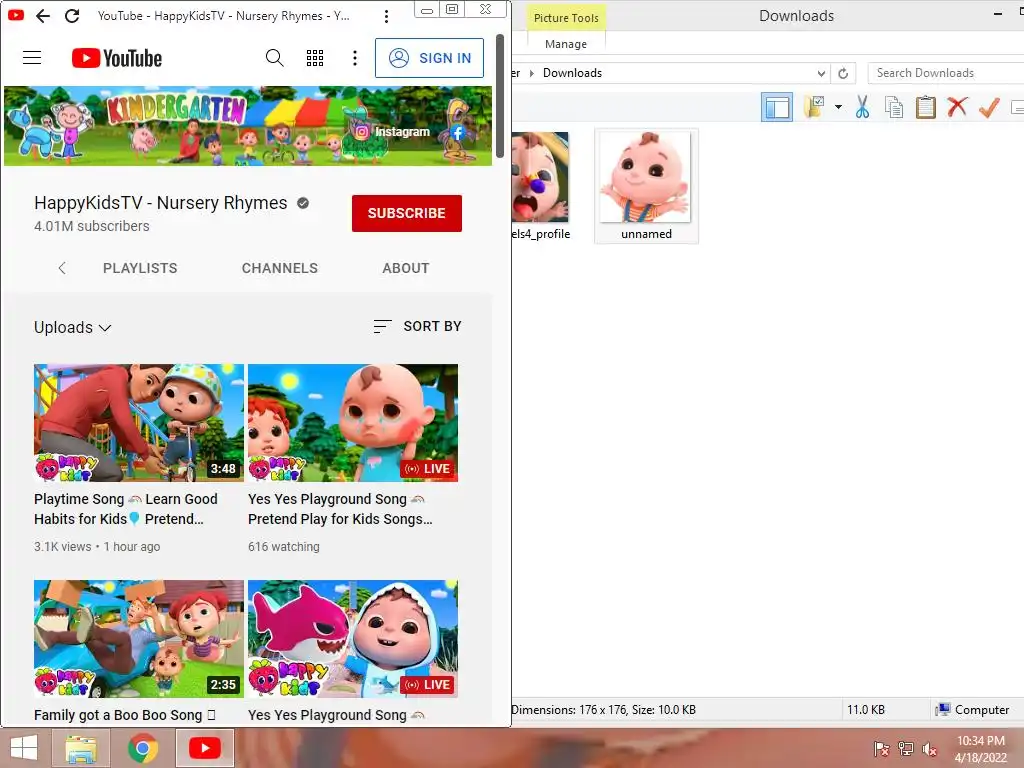Open Google Chrome from the taskbar
The image size is (1024, 768).
(x=143, y=748)
